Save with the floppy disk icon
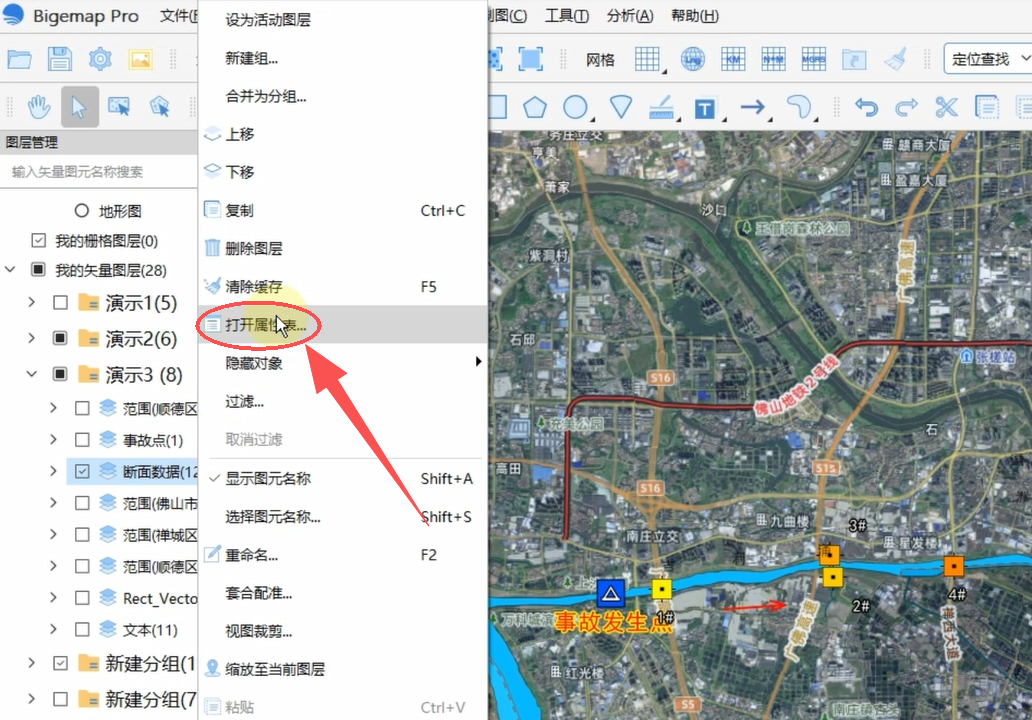 click(60, 59)
